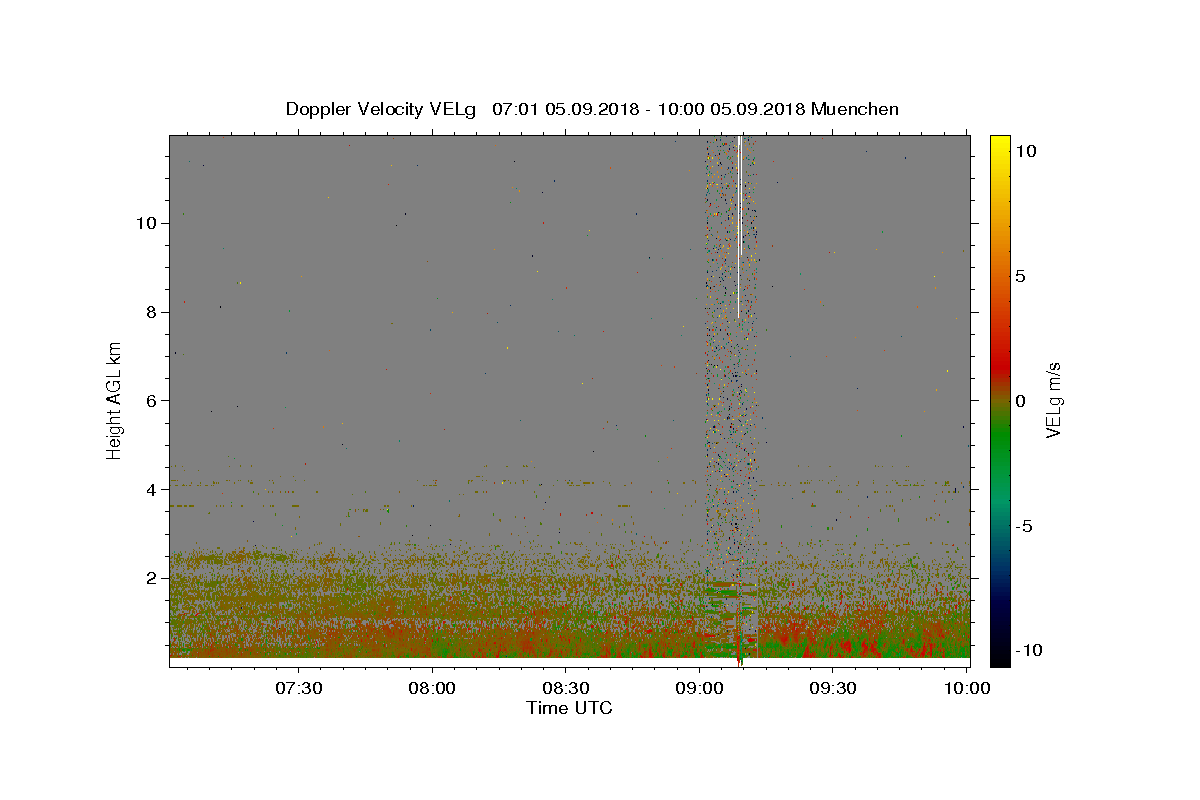Viewport: 1200px width, 800px height.
Task: Click the height axis label 4
Action: (153, 490)
